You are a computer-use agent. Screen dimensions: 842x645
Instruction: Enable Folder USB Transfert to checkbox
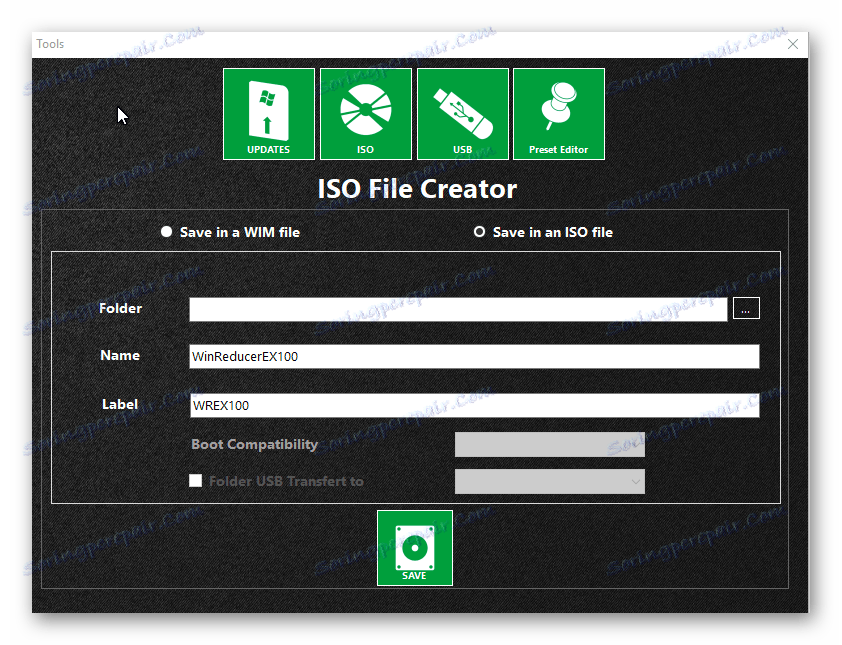point(195,481)
